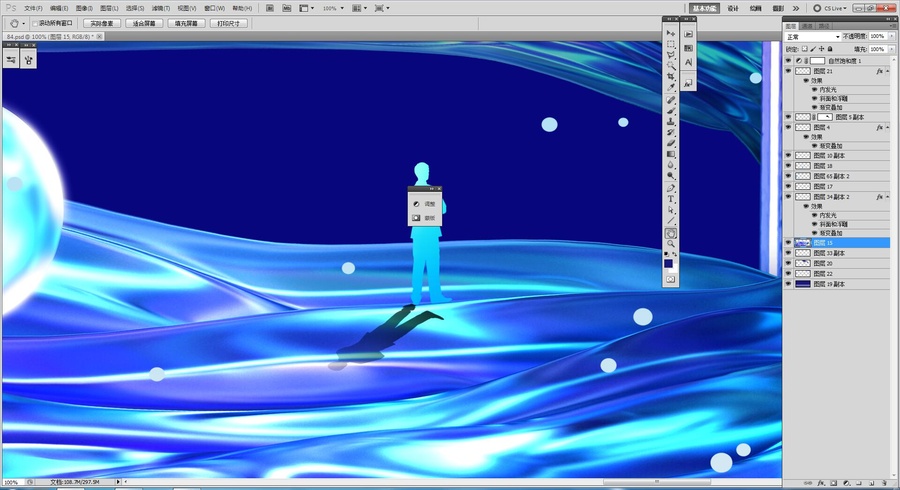Click the 适合屏幕 button
This screenshot has width=900, height=490.
point(144,24)
